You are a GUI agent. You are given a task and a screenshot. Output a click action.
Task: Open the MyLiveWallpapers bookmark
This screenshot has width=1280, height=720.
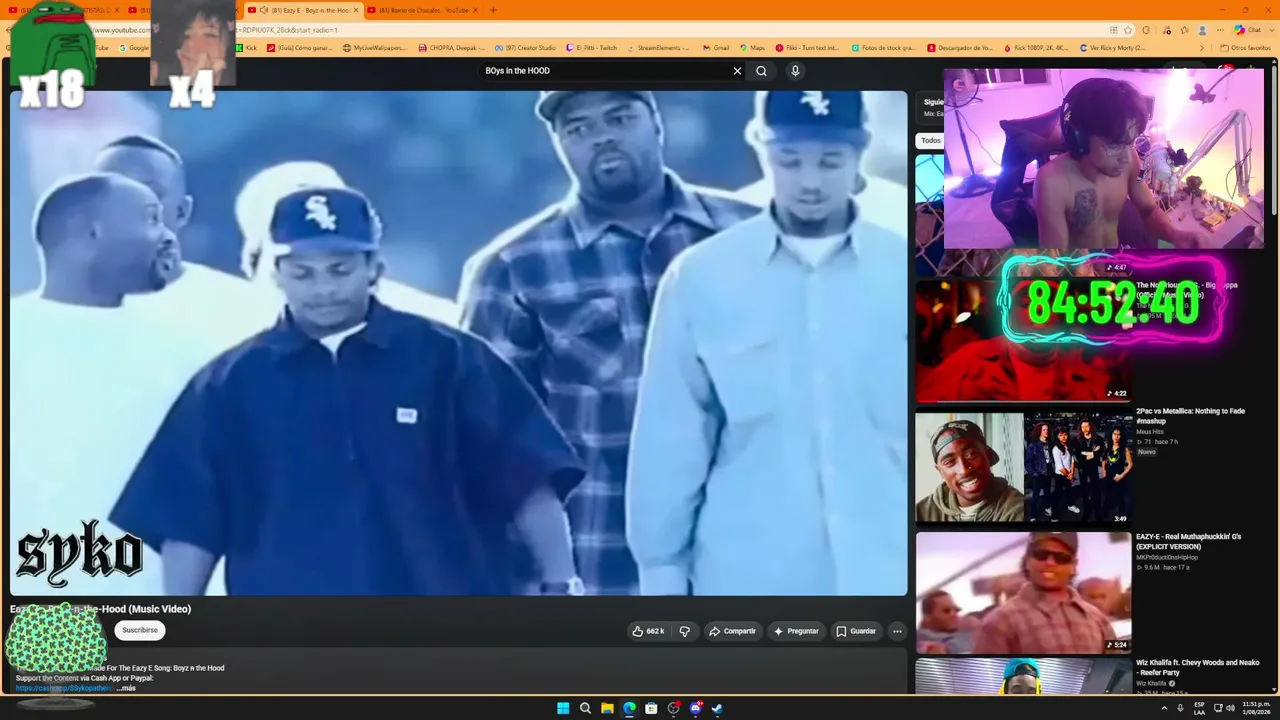(375, 47)
